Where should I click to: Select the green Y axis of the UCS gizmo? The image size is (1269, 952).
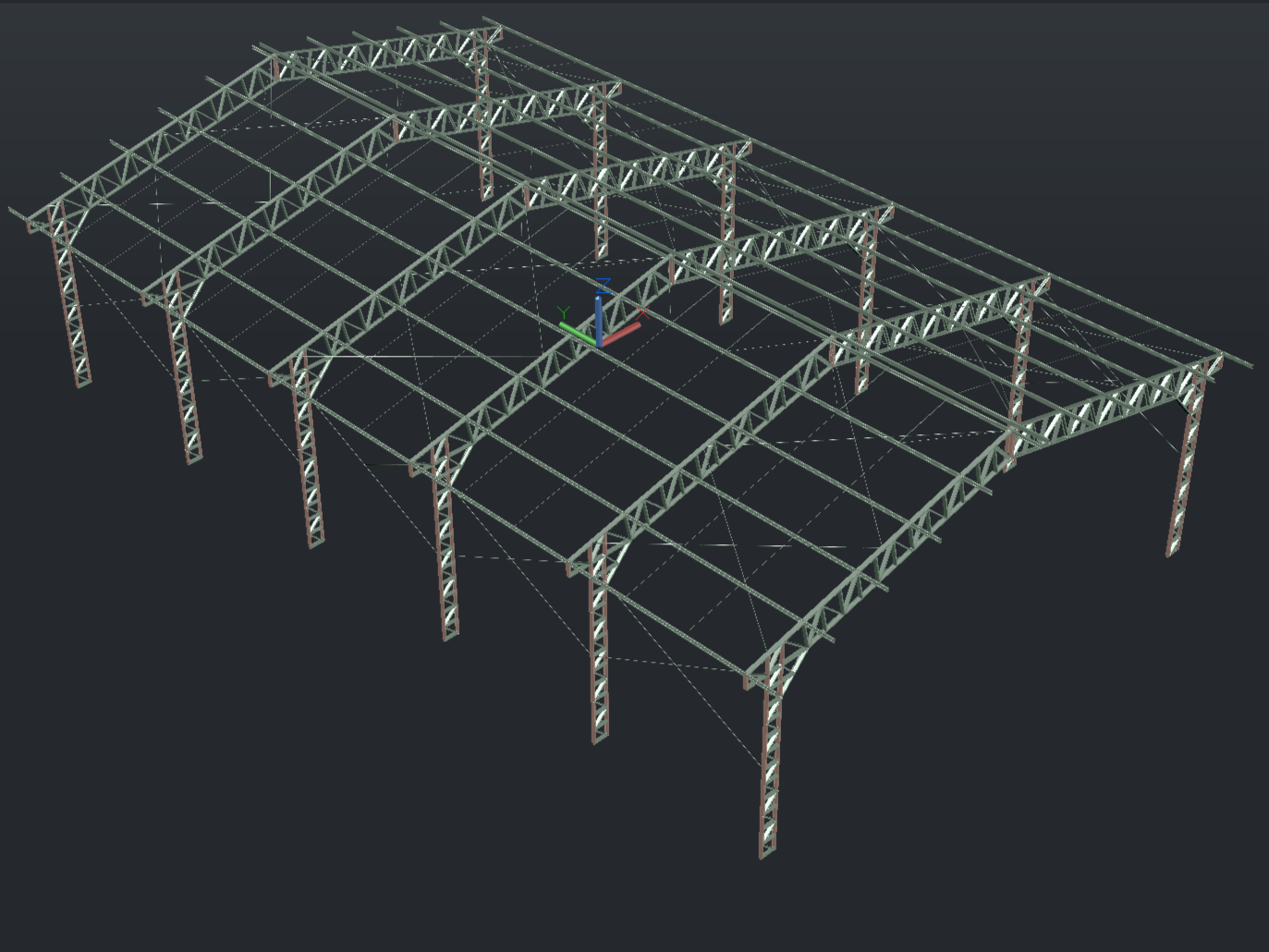[x=575, y=331]
